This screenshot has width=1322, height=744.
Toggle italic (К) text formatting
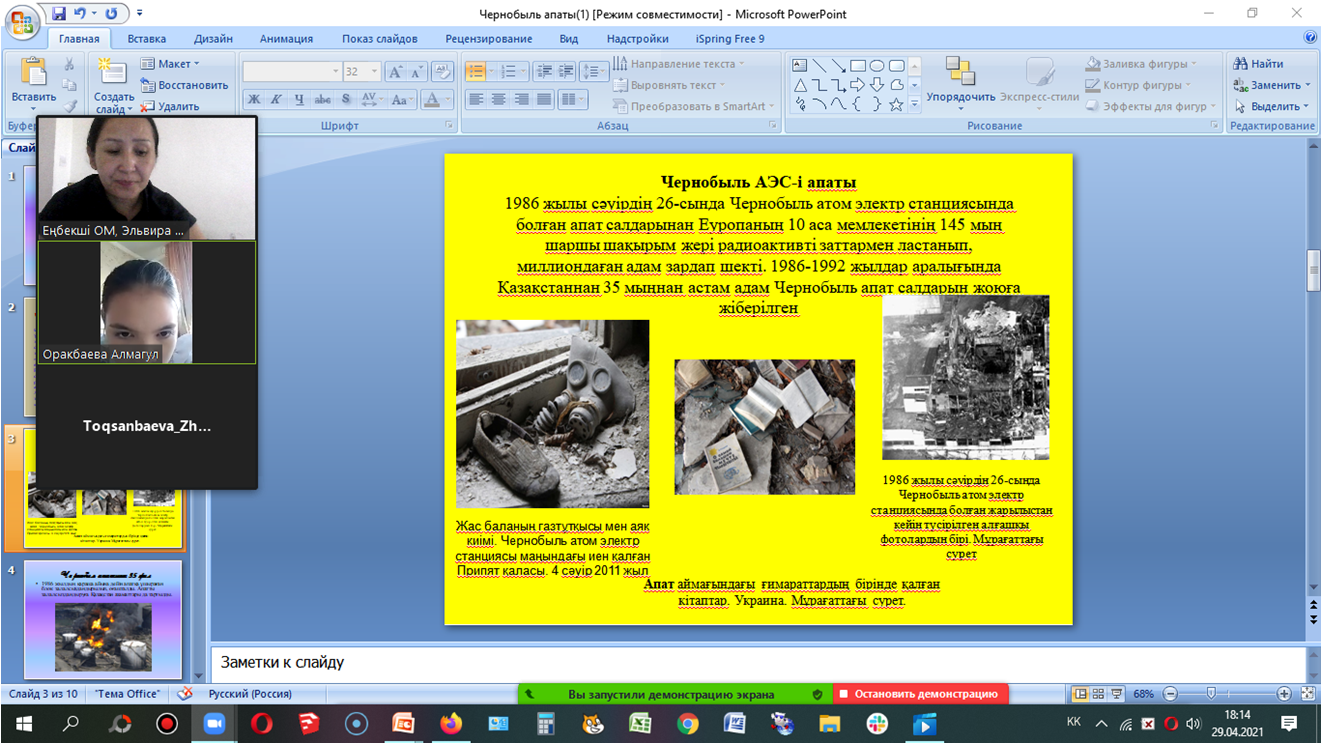click(x=276, y=100)
